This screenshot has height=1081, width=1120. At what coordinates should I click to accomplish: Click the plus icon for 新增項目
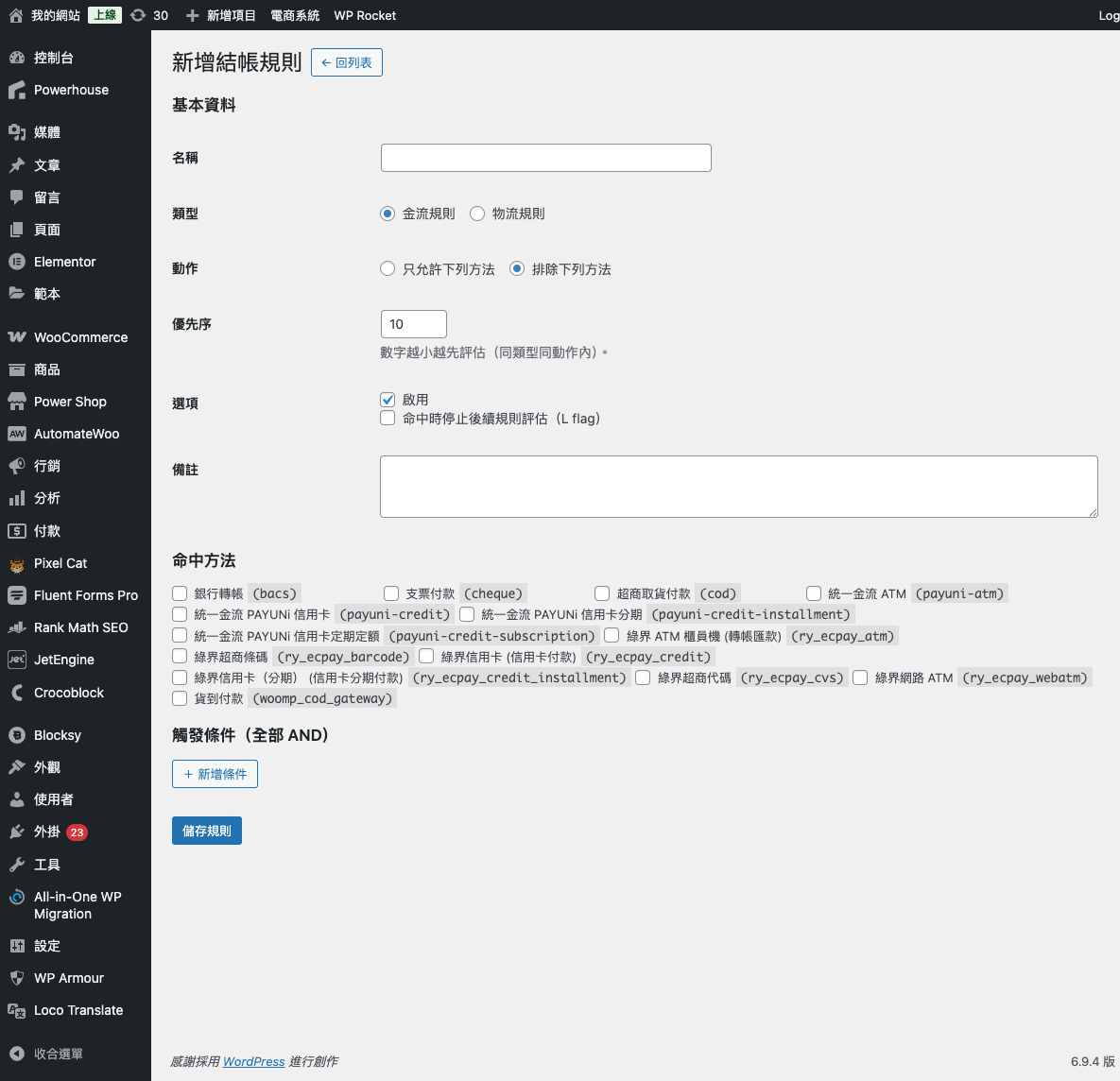[192, 15]
